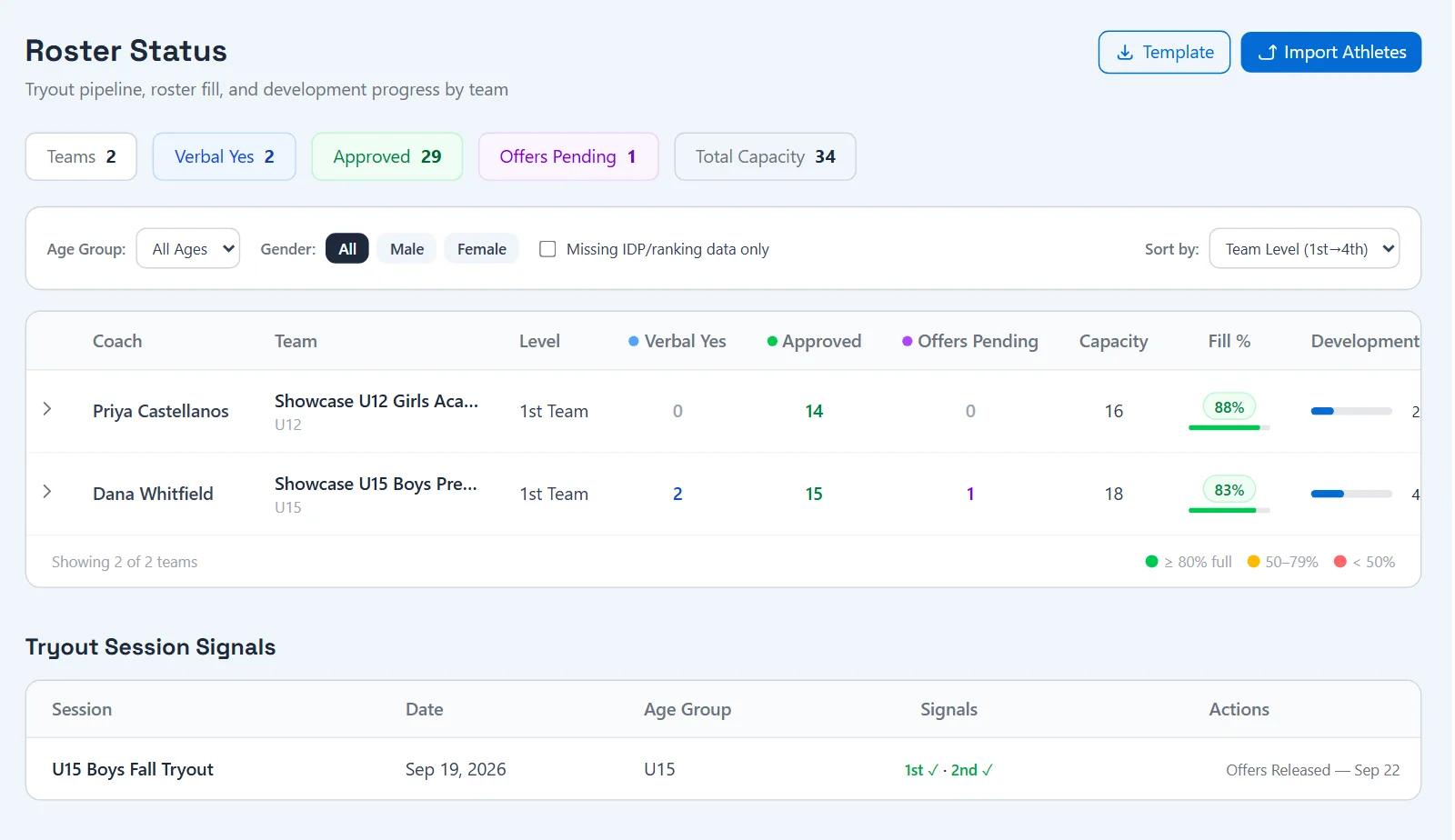The height and width of the screenshot is (840, 1455).
Task: Click Offers Pending count 1 in Dana's row
Action: [x=970, y=494]
